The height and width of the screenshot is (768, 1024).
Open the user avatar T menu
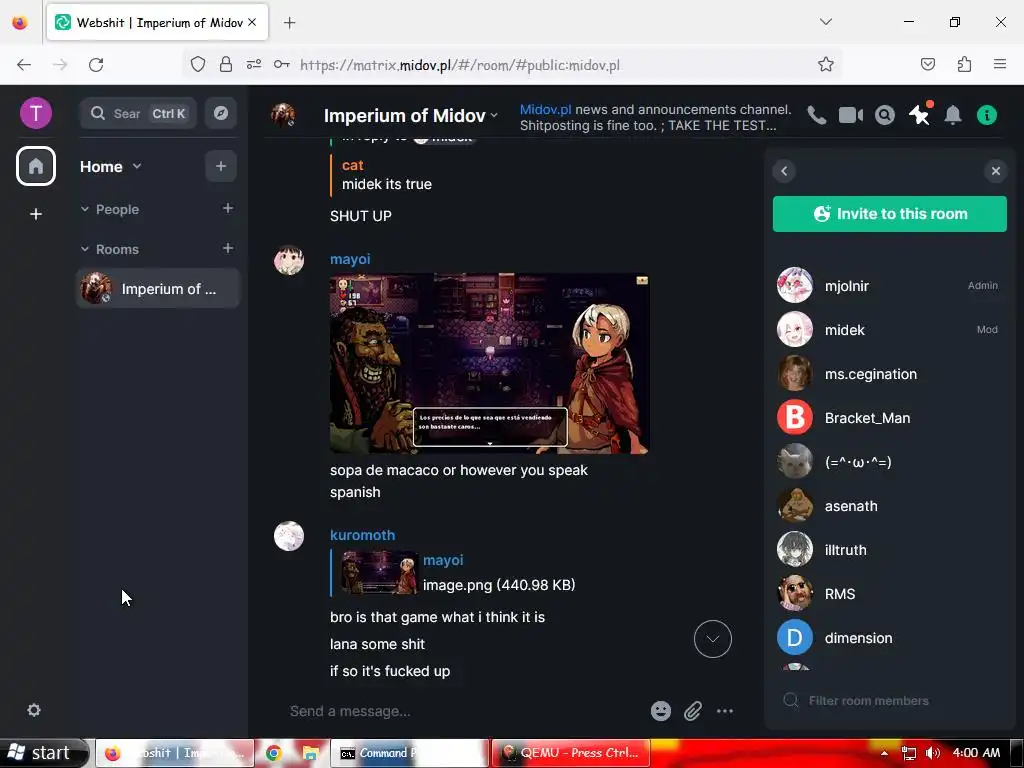click(36, 114)
